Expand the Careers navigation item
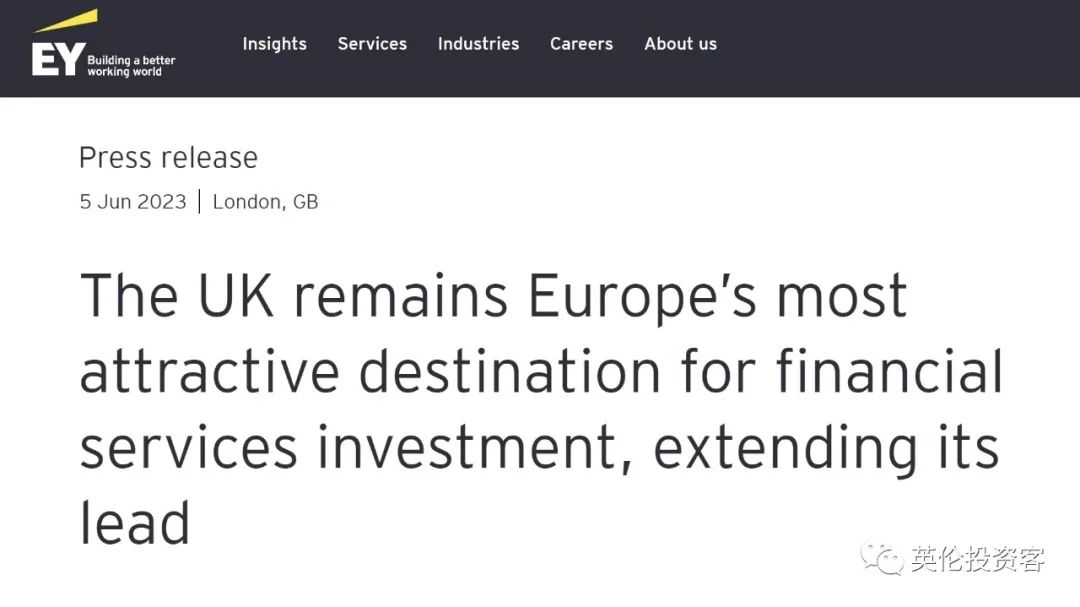1080x607 pixels. coord(581,44)
